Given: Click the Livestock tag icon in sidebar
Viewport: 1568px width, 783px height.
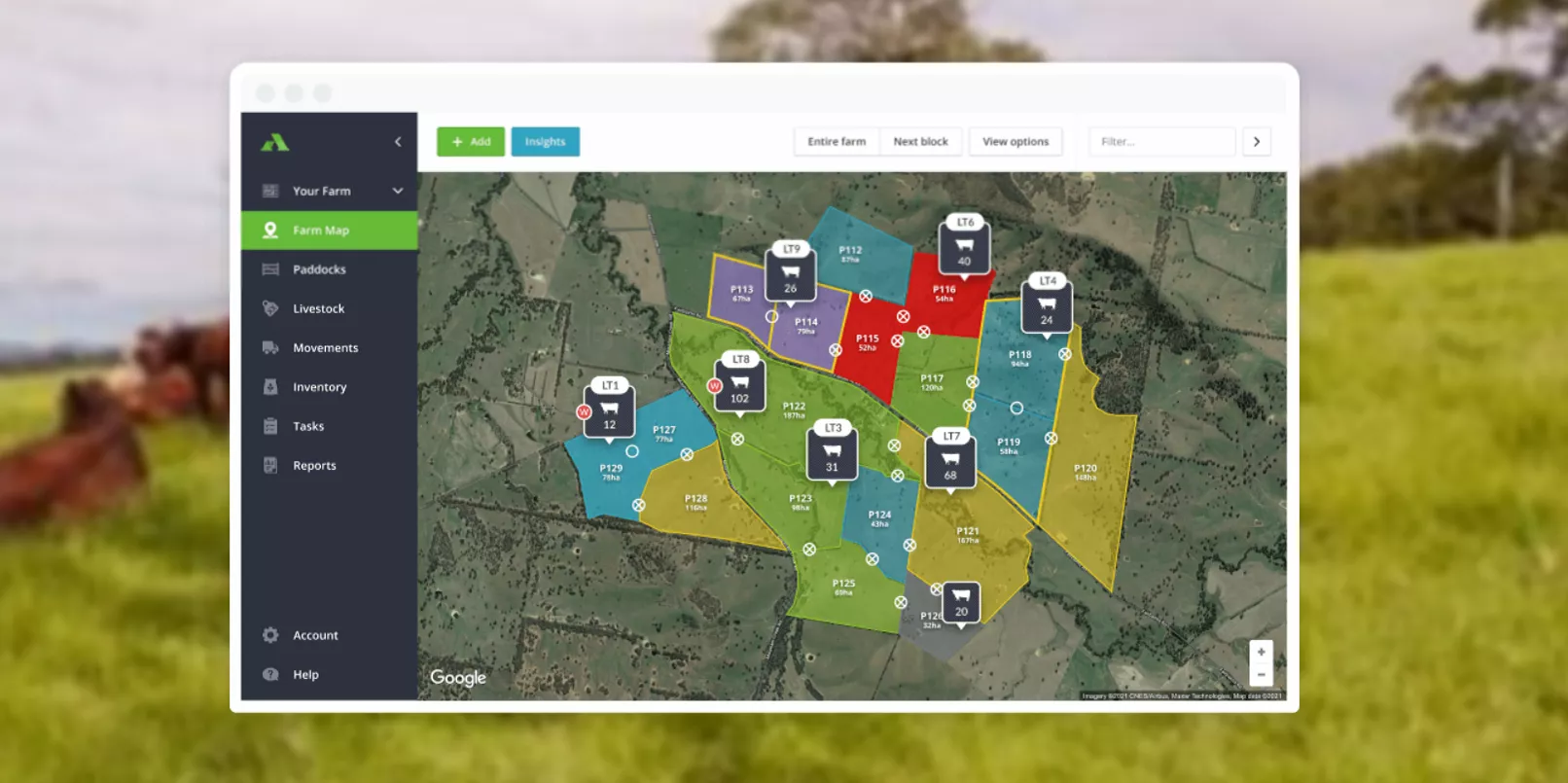Looking at the screenshot, I should point(270,308).
